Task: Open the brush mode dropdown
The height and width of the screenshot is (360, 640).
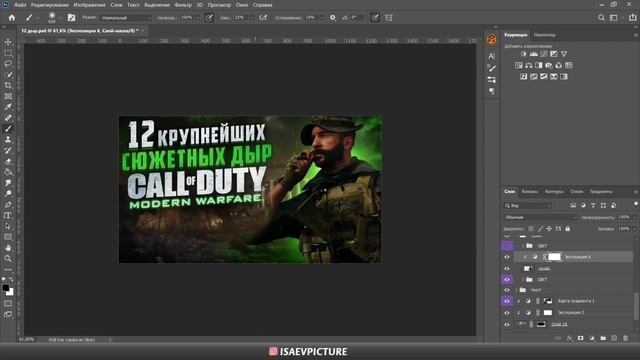Action: pos(125,18)
